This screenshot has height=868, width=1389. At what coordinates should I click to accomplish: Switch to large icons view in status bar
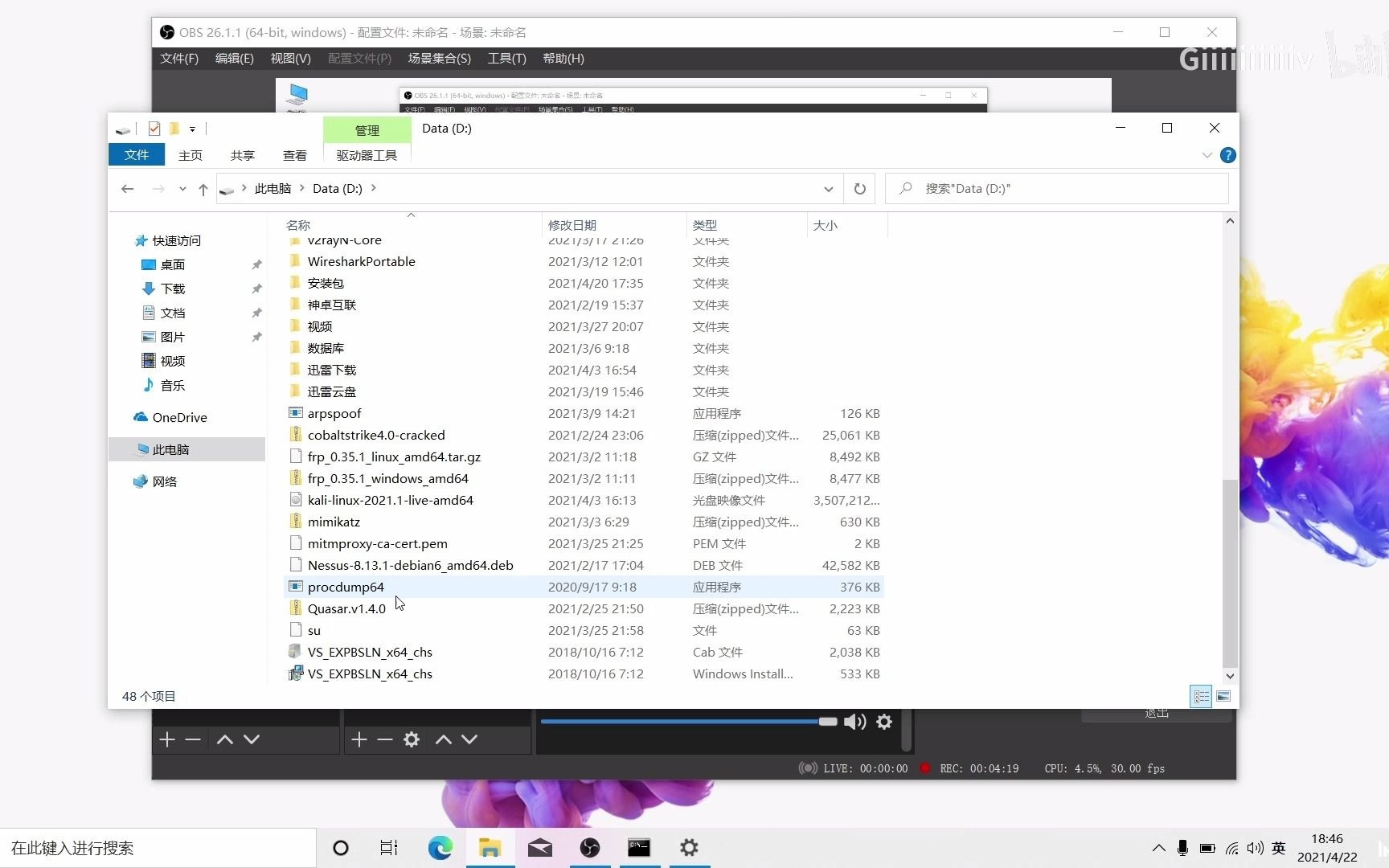(x=1223, y=696)
